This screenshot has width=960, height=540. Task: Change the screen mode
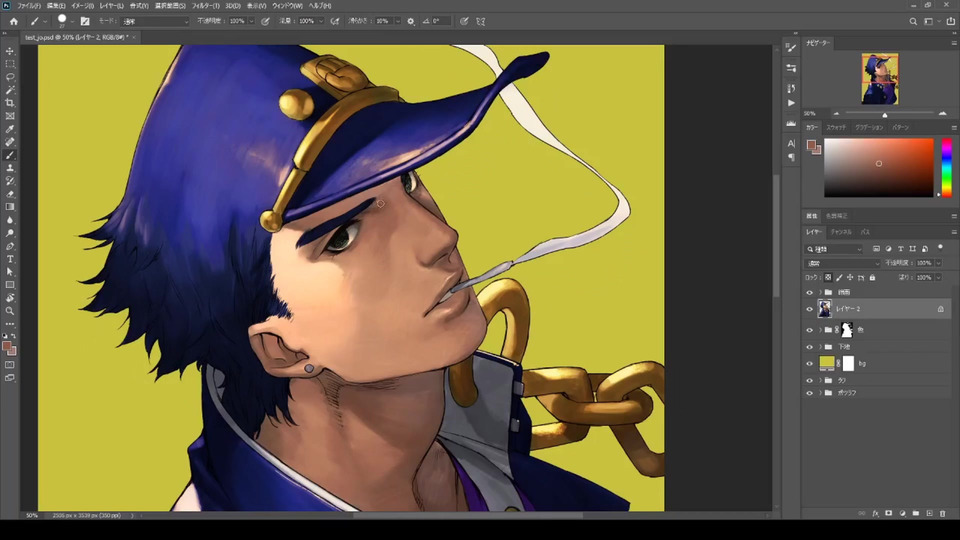coord(10,378)
